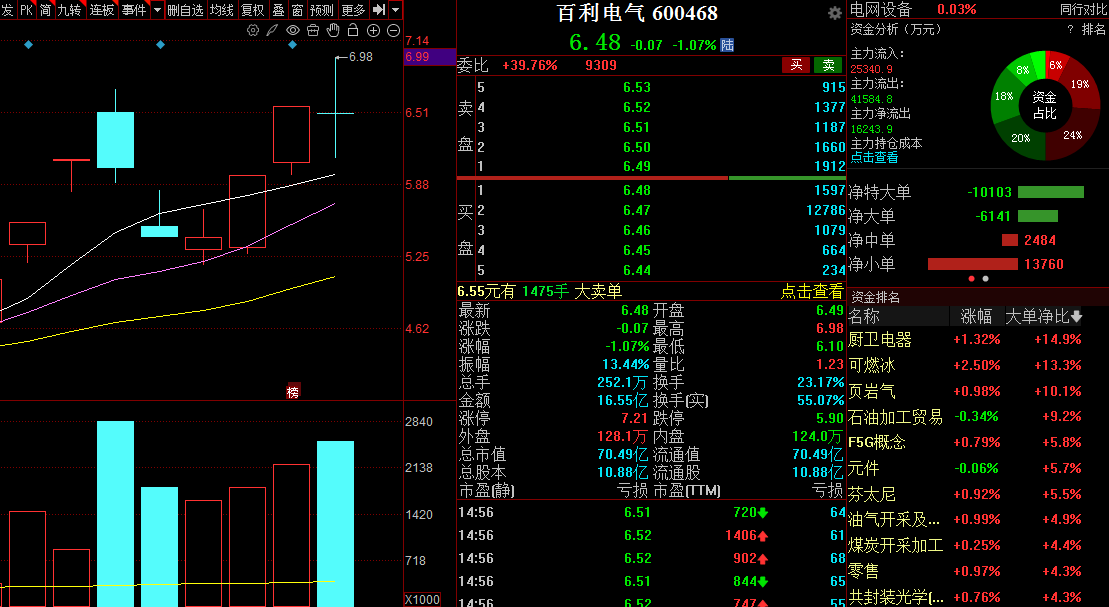Viewport: 1109px width, 607px height.
Task: Toggle the chart lock icon
Action: pos(353,30)
